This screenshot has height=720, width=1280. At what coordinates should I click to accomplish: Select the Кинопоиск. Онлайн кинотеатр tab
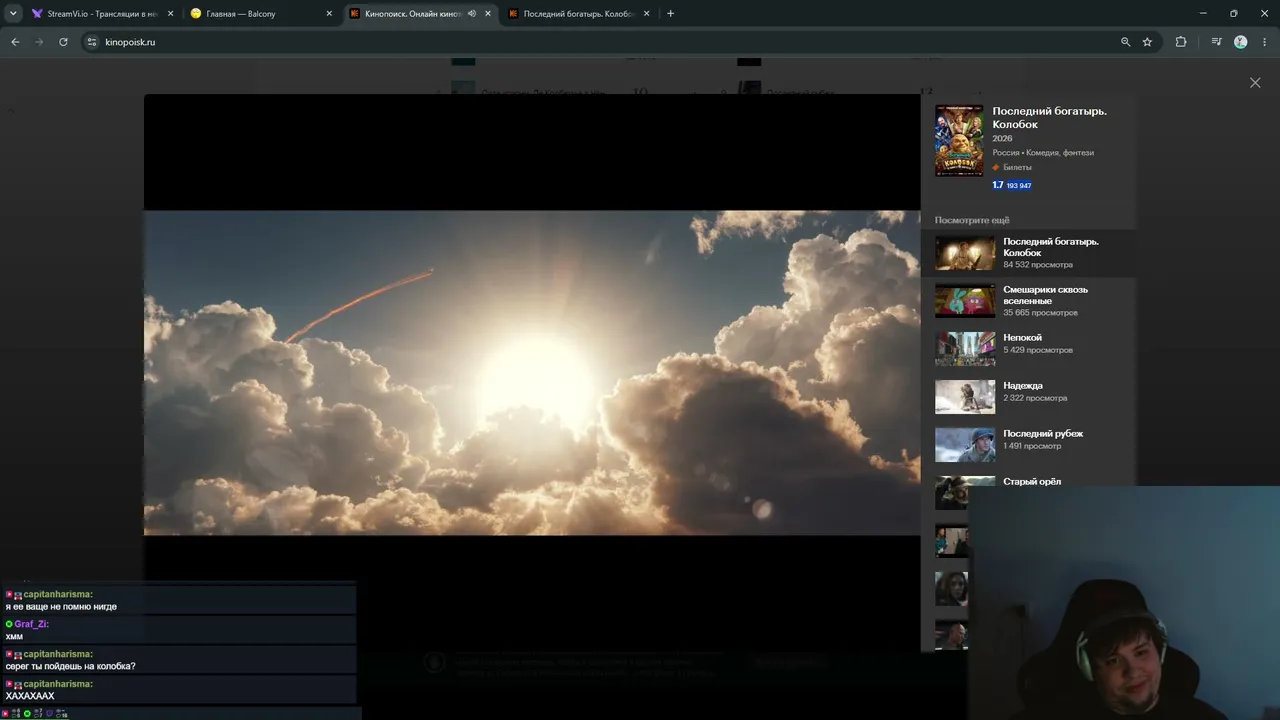[x=419, y=14]
